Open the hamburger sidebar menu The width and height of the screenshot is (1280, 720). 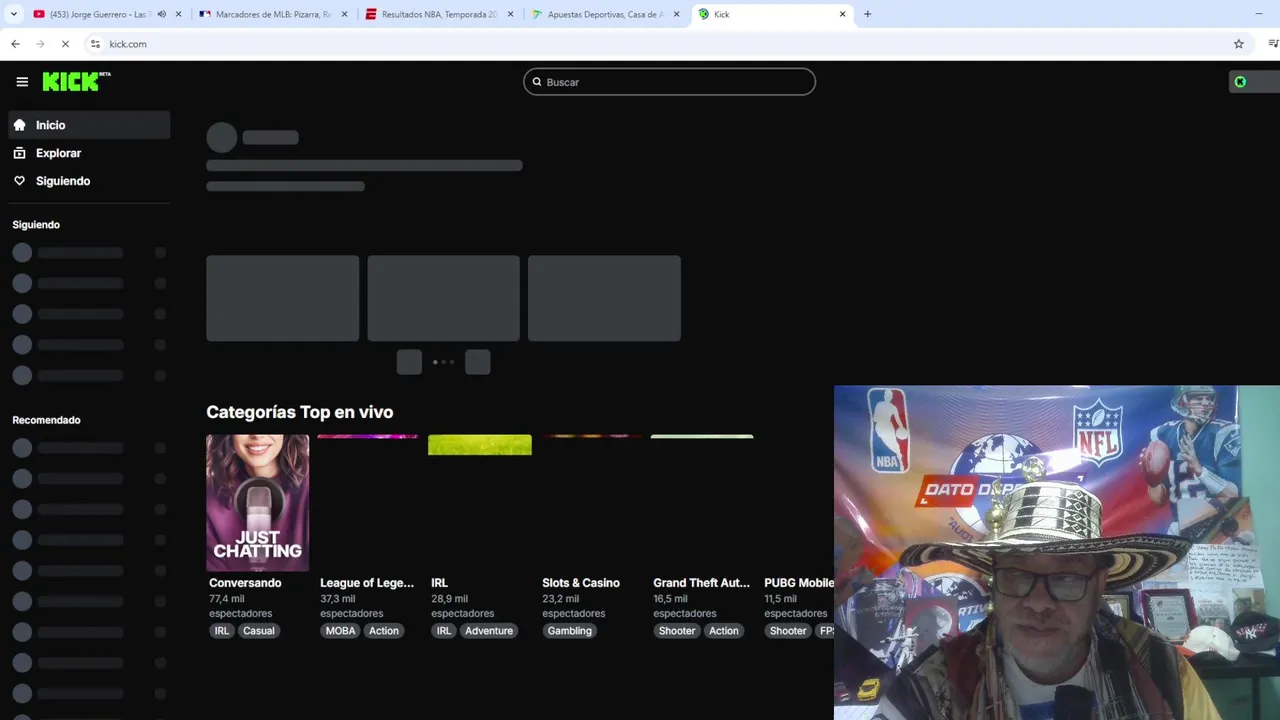point(22,82)
